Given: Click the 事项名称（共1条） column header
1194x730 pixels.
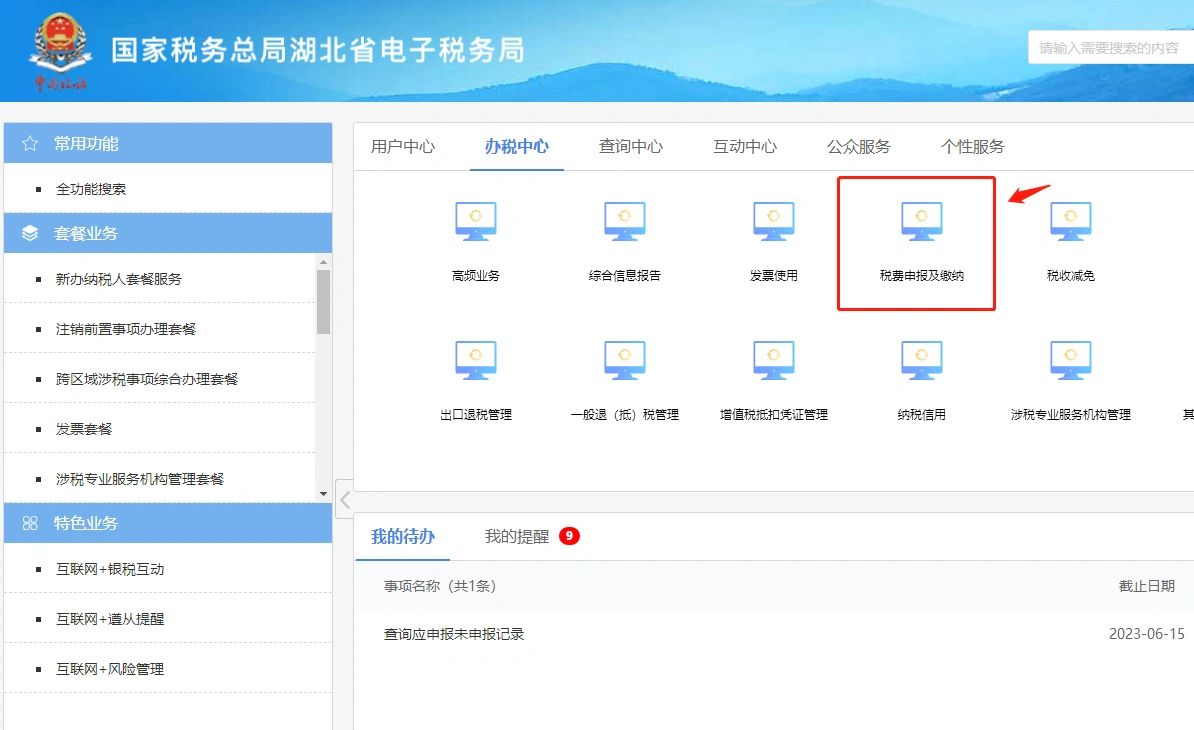Looking at the screenshot, I should [440, 586].
